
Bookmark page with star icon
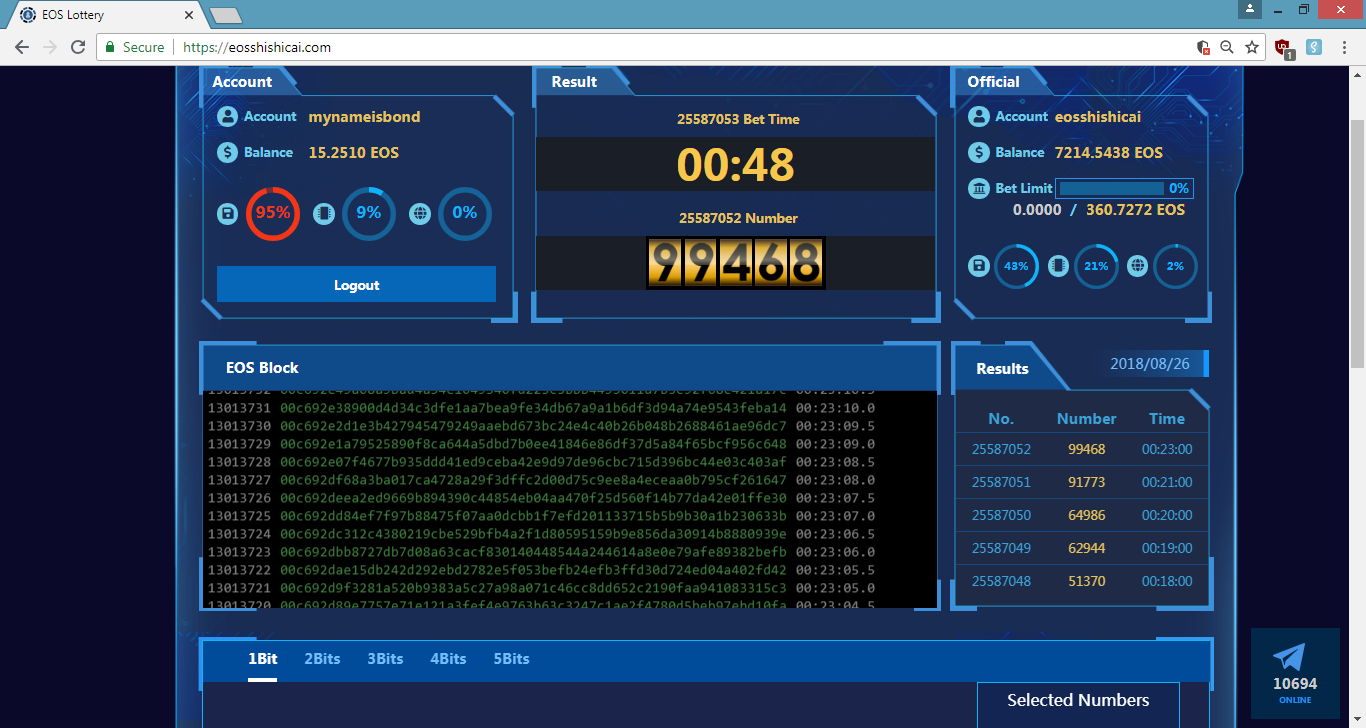[x=1252, y=47]
